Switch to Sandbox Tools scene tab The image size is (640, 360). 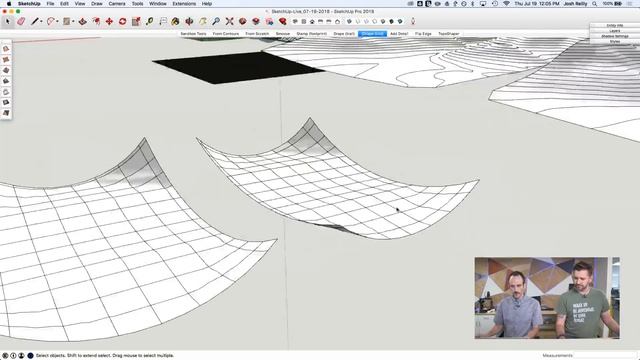[193, 33]
